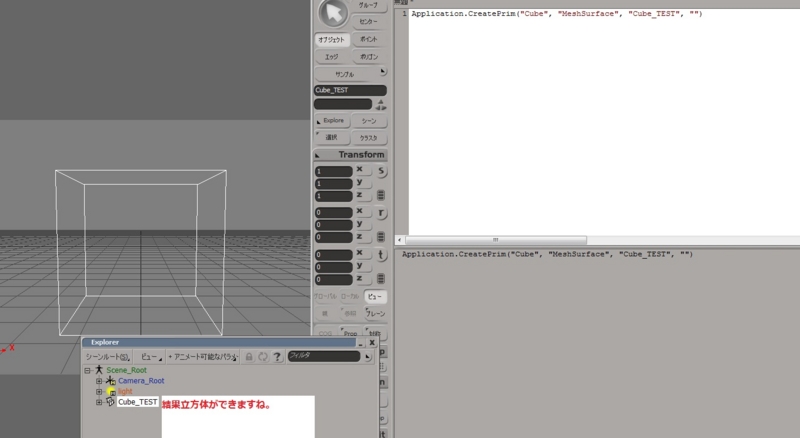
Task: Click the 選択 button
Action: tap(332, 137)
